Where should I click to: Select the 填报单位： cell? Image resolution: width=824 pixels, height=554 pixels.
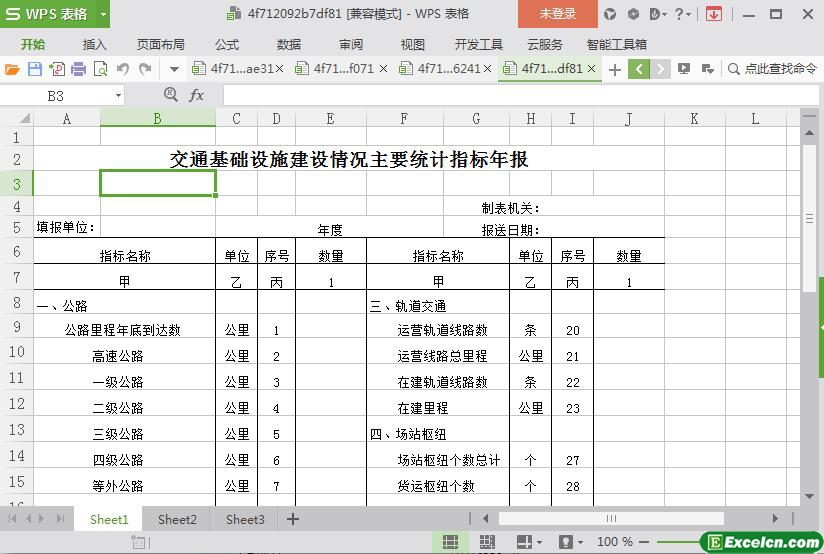tap(66, 227)
